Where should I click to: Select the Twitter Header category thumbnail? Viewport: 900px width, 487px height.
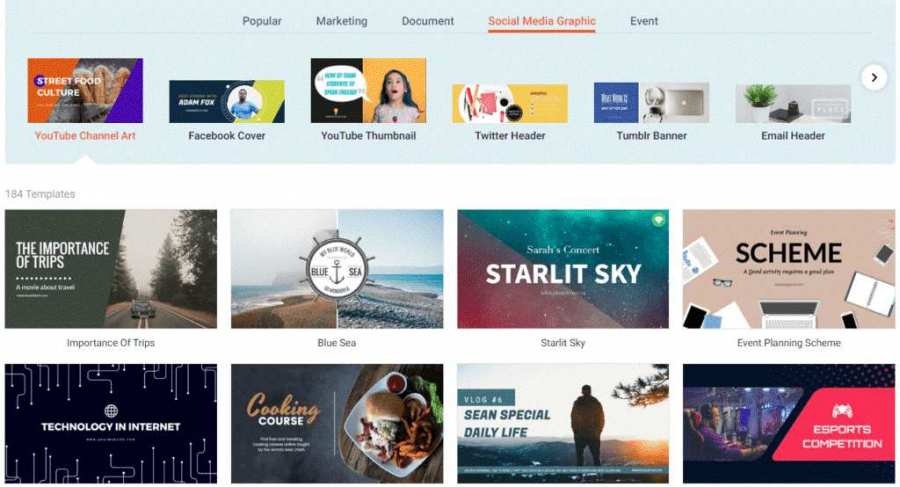point(510,103)
